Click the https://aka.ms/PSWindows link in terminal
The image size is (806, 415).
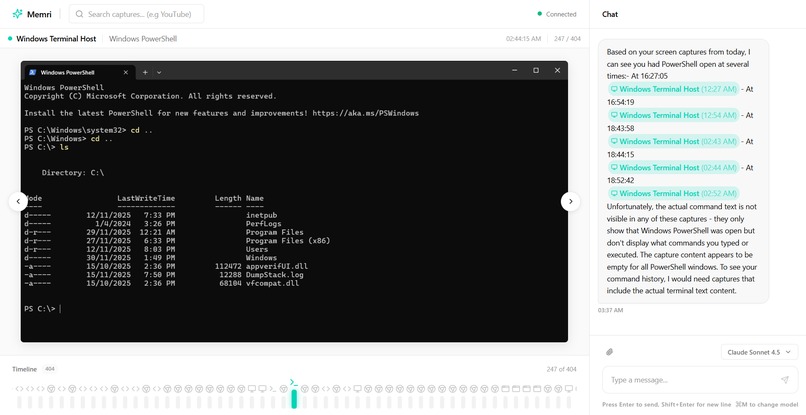pyautogui.click(x=365, y=113)
